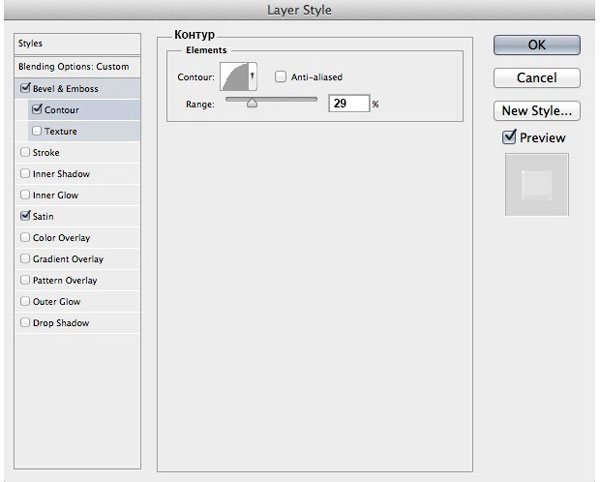Click the Range percentage input field

(349, 103)
